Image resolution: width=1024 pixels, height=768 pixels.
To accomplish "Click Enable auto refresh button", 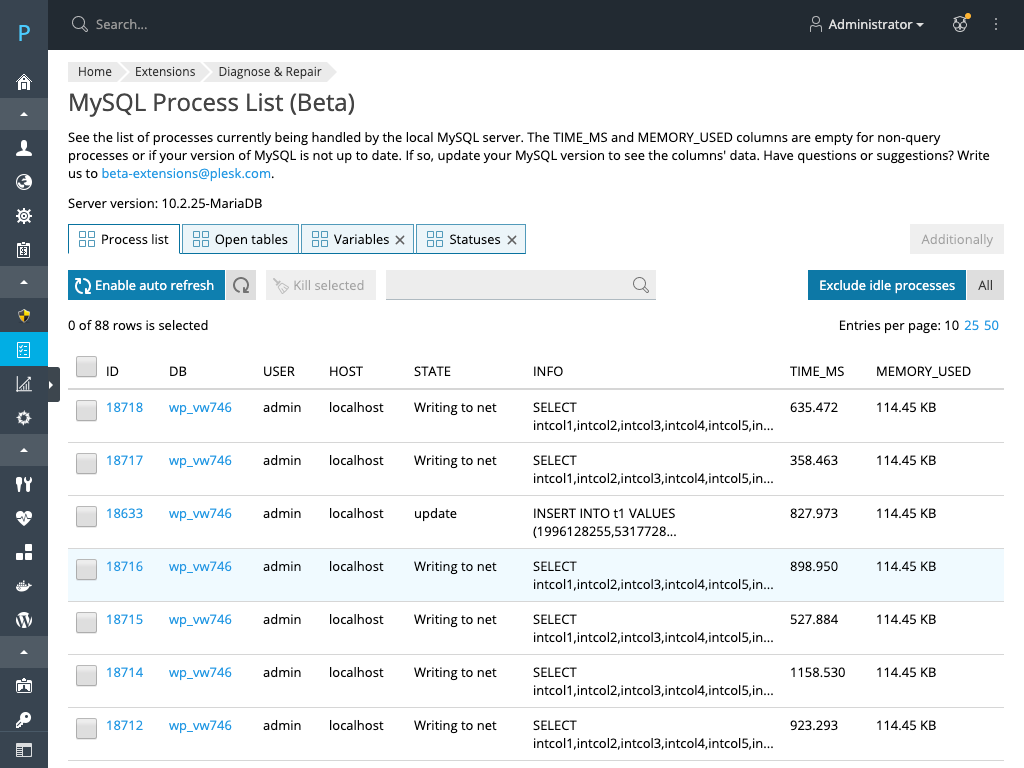I will 146,286.
